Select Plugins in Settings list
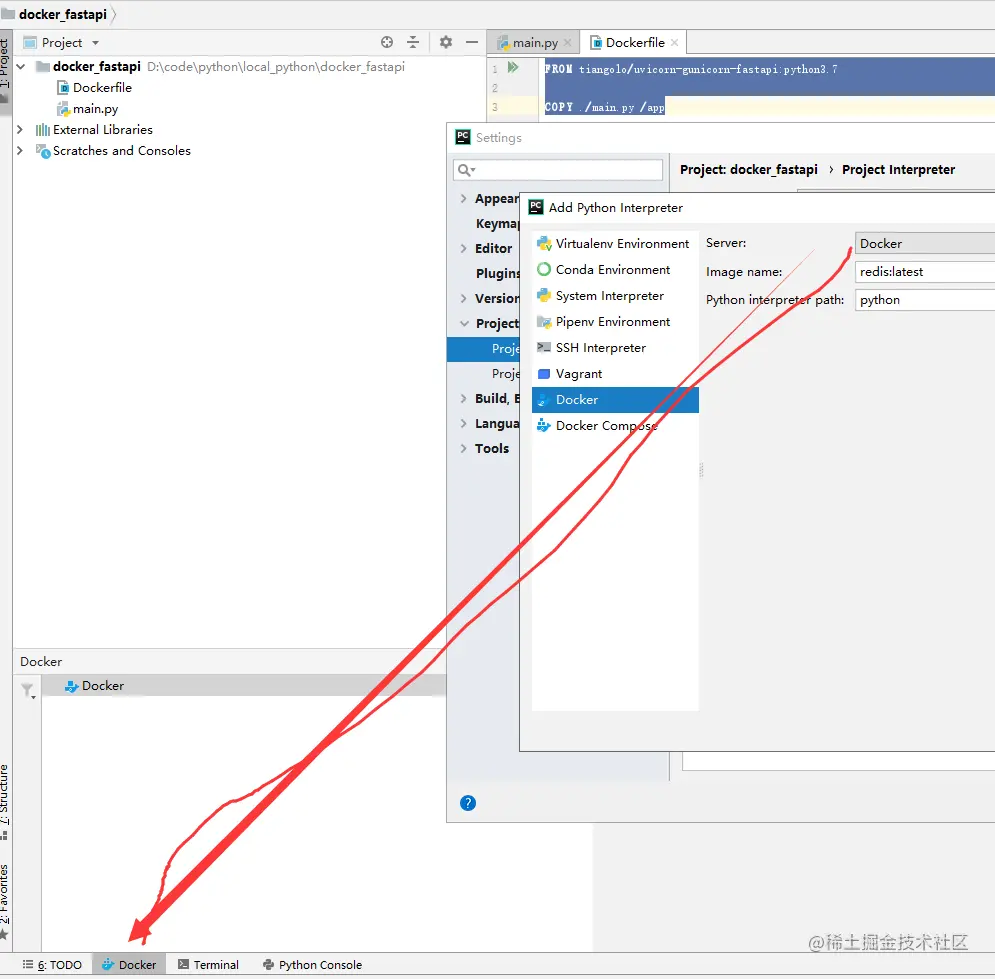This screenshot has height=979, width=995. 498,273
